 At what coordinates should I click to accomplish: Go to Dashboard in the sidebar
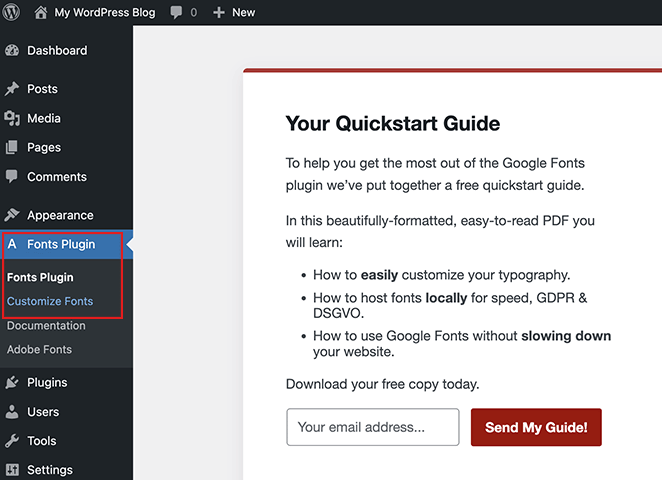click(57, 51)
